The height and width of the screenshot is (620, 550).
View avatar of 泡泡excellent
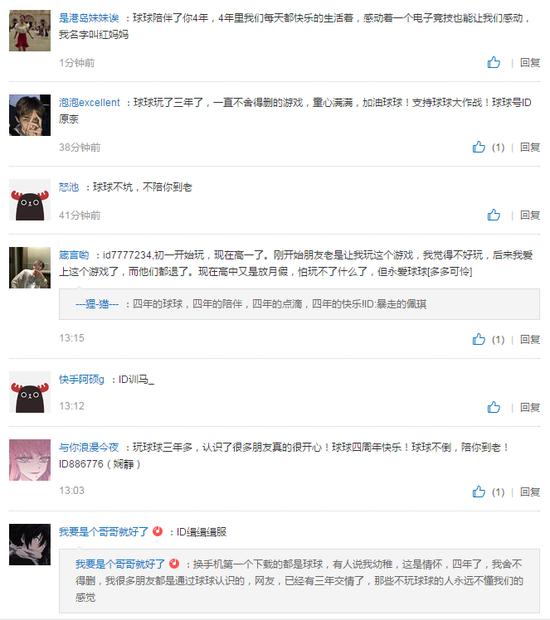(30, 115)
